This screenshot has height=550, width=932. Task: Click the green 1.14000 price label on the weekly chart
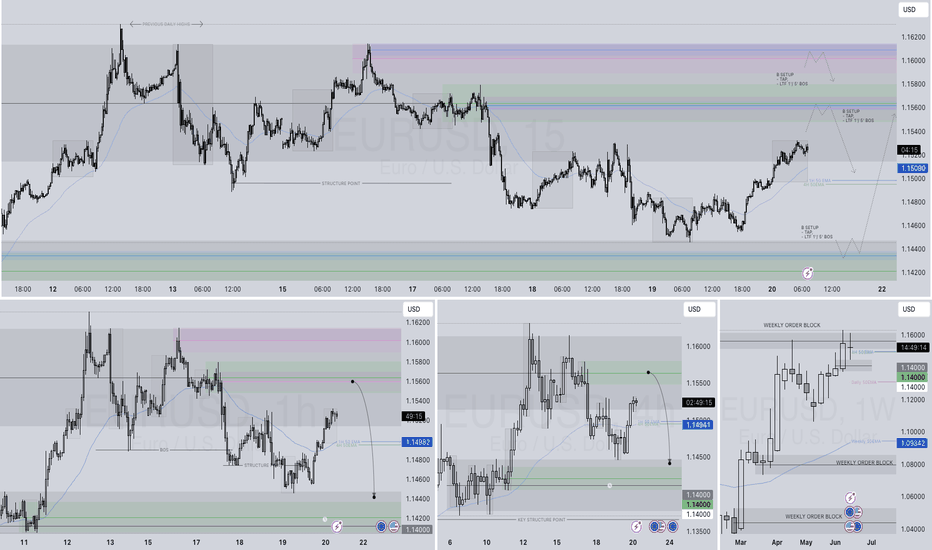pos(912,377)
